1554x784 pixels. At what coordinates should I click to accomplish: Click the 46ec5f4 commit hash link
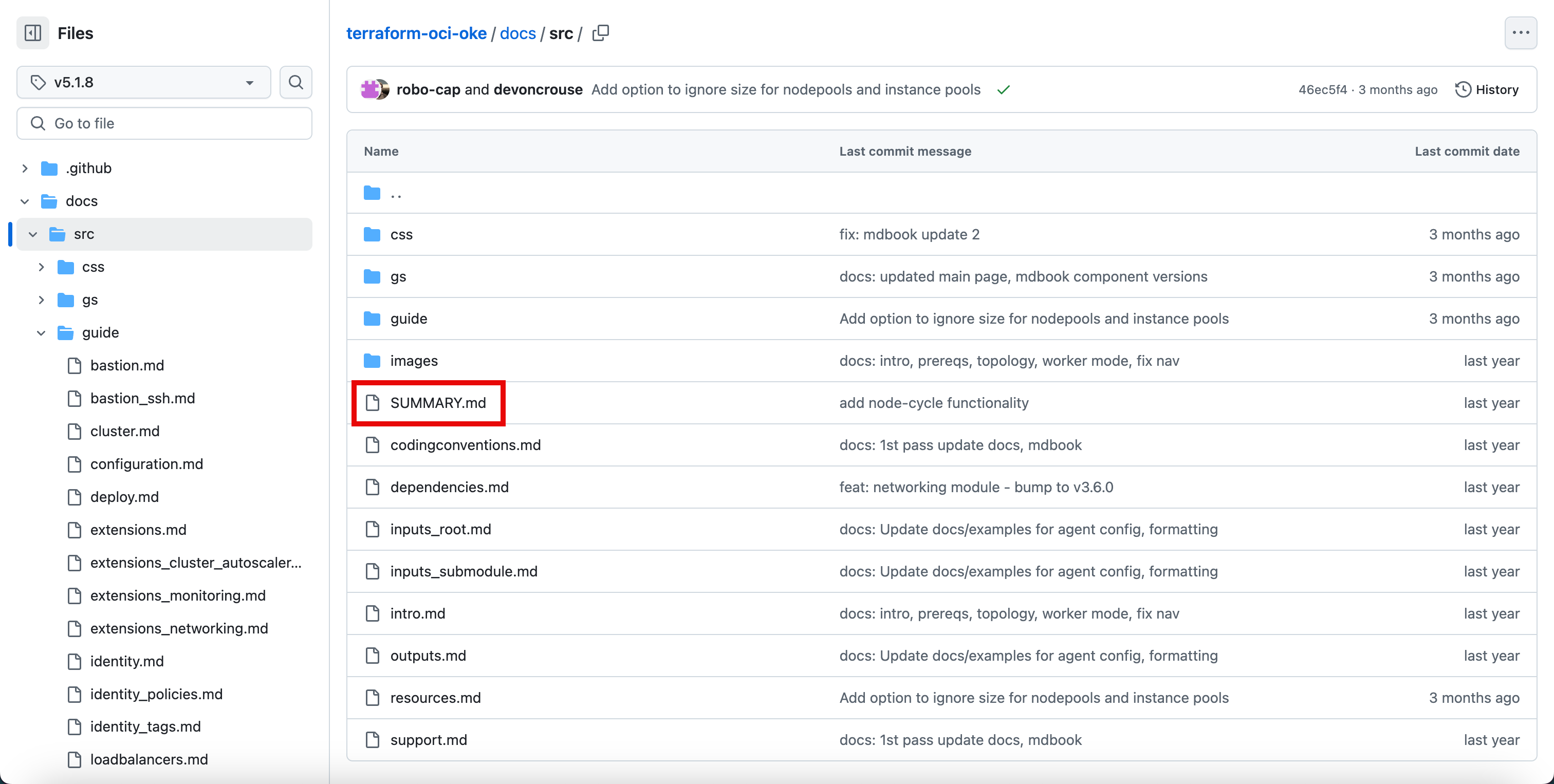[x=1322, y=89]
